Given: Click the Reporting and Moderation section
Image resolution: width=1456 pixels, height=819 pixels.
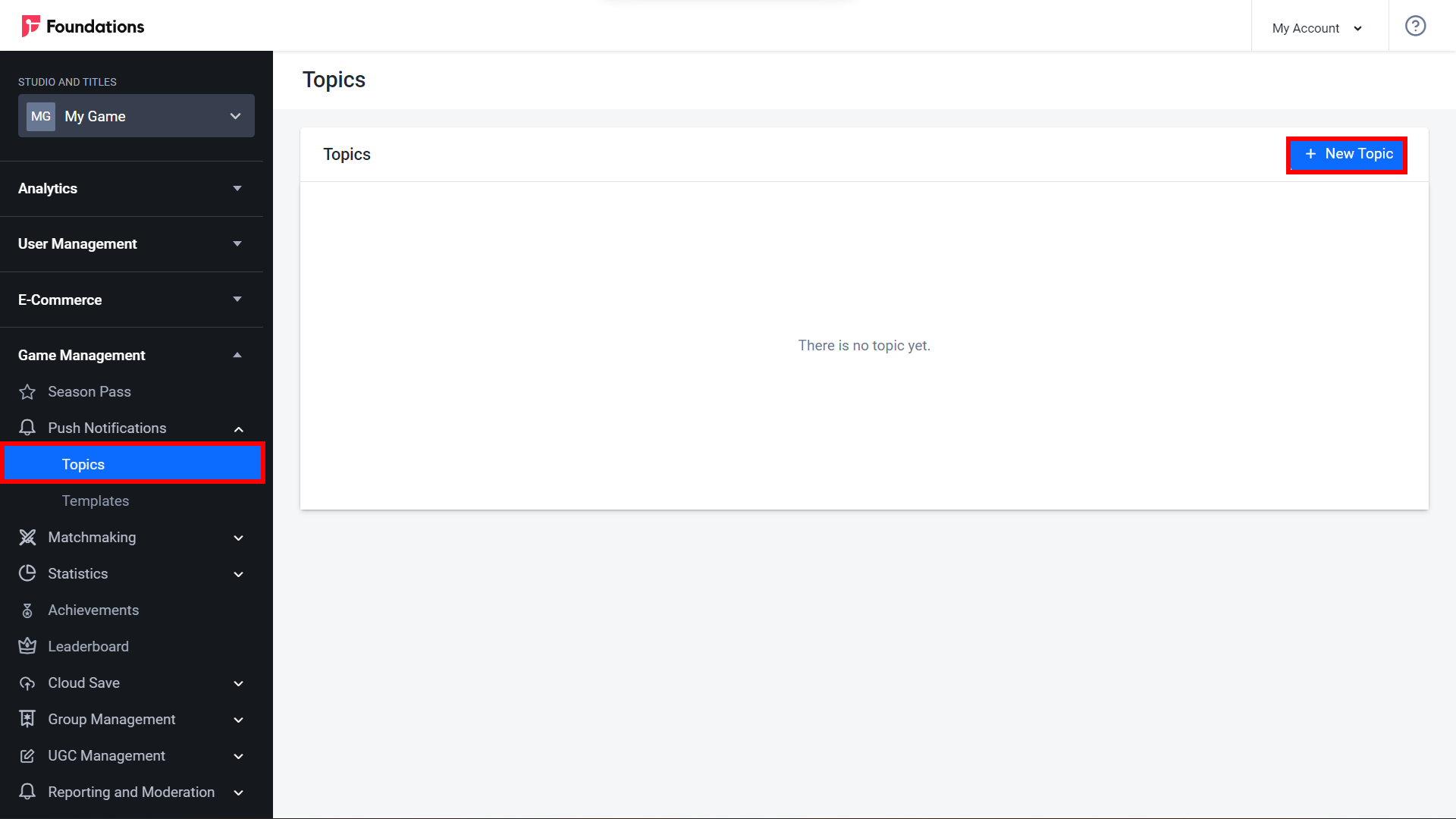Looking at the screenshot, I should click(x=131, y=791).
